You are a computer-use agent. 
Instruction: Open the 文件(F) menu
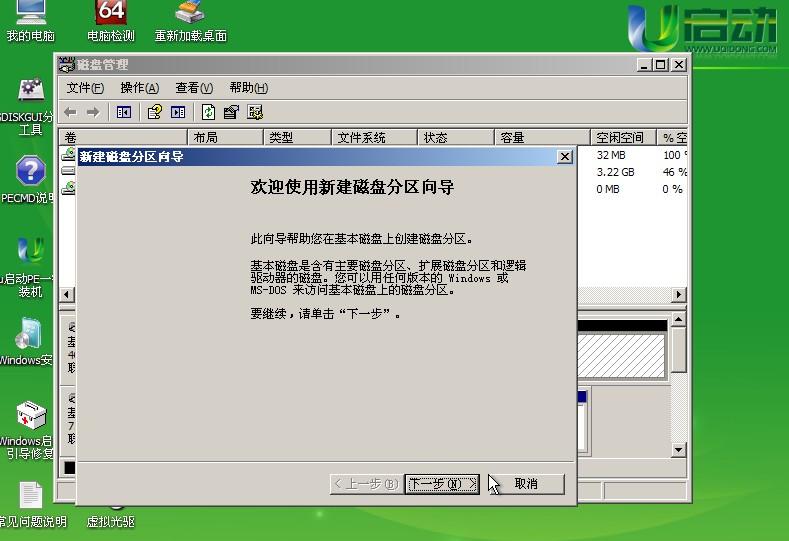85,88
